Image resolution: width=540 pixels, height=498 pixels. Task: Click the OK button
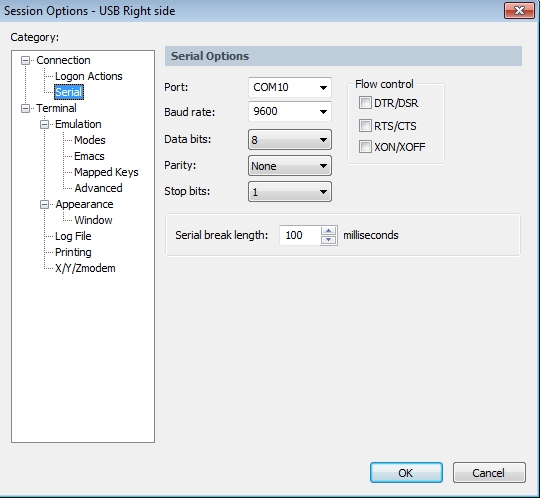coord(406,473)
